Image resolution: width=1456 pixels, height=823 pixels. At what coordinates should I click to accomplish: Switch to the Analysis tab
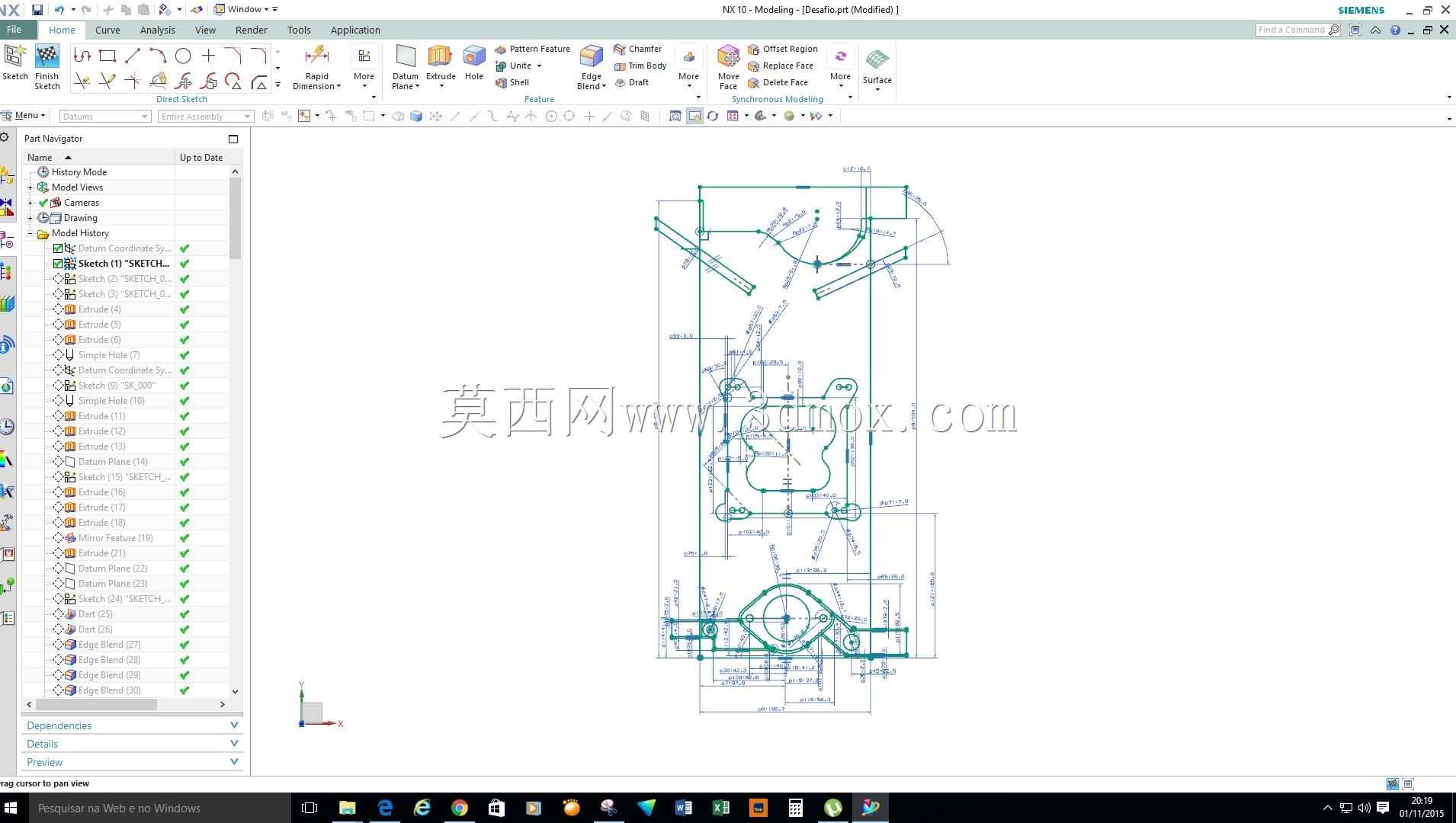(x=158, y=30)
